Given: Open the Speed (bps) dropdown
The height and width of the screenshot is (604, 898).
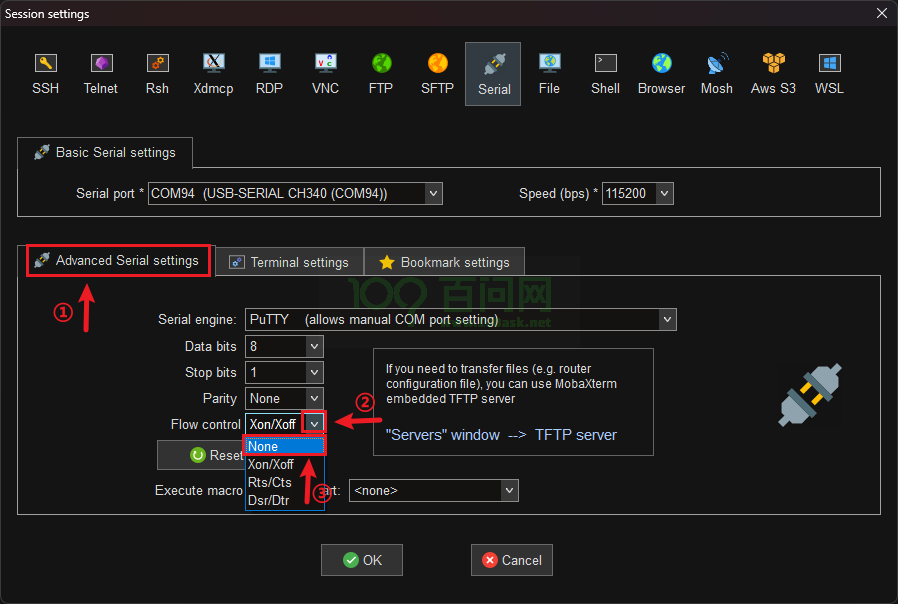Looking at the screenshot, I should tap(664, 193).
